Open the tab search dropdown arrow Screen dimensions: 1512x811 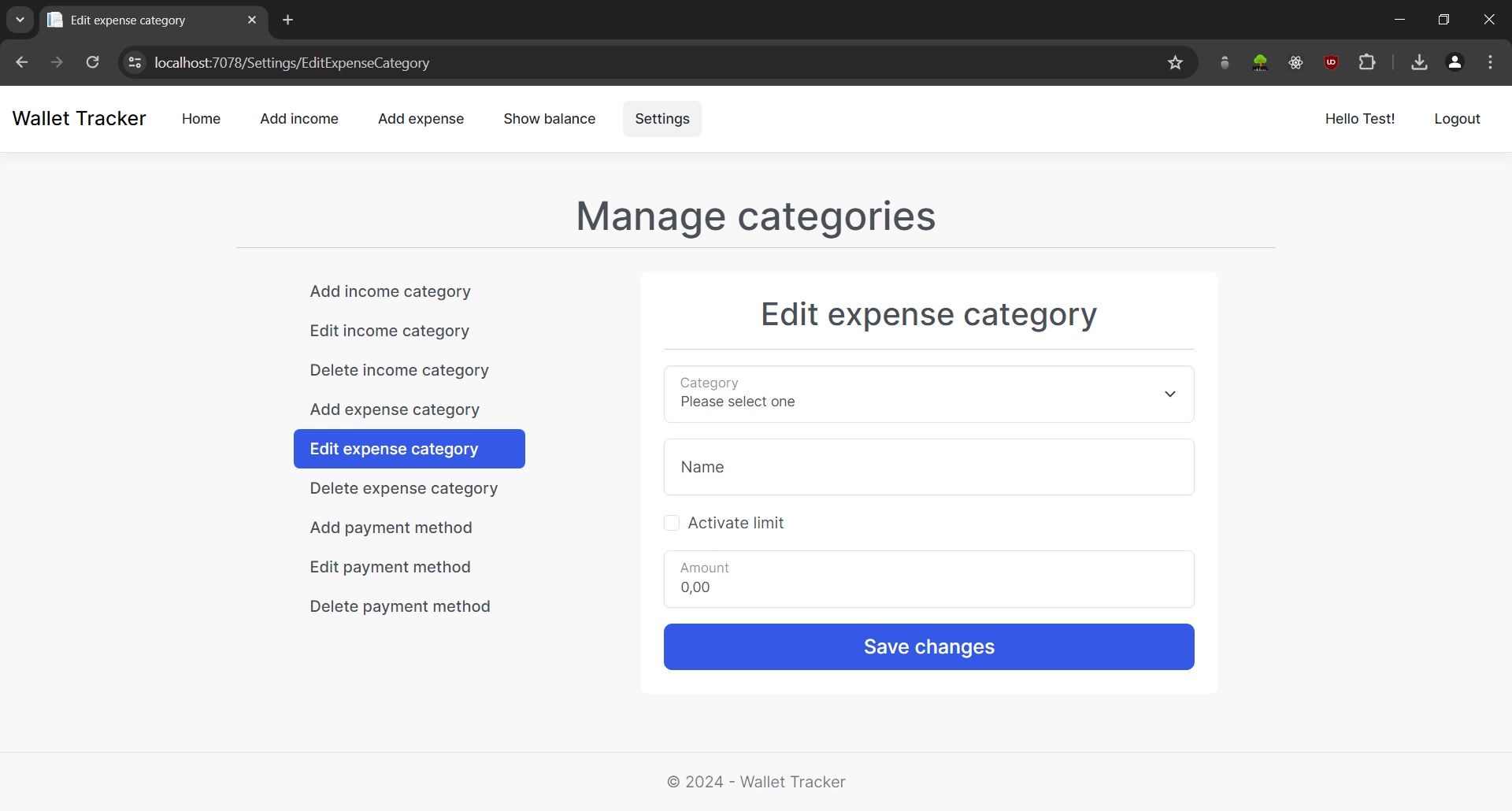coord(20,20)
